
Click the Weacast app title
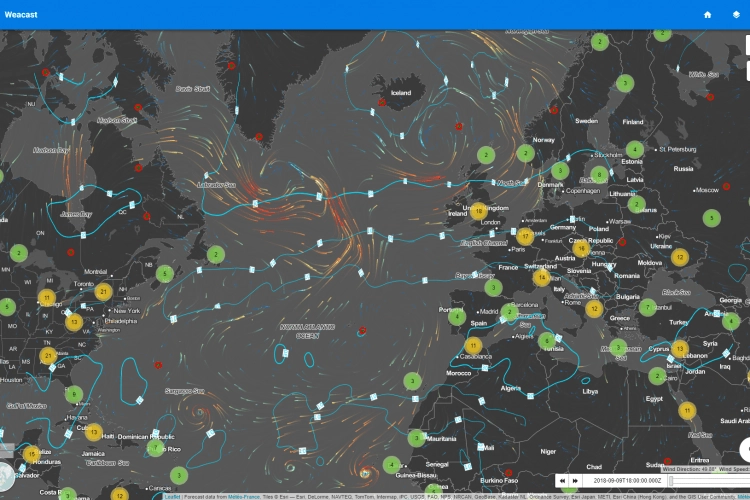[x=21, y=15]
